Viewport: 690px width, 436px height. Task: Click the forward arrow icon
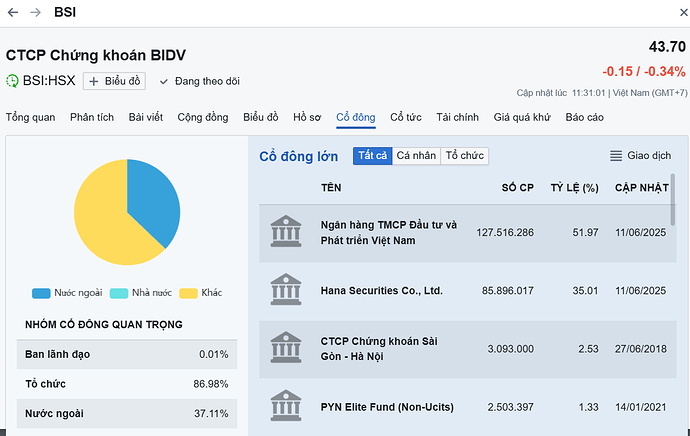[36, 12]
